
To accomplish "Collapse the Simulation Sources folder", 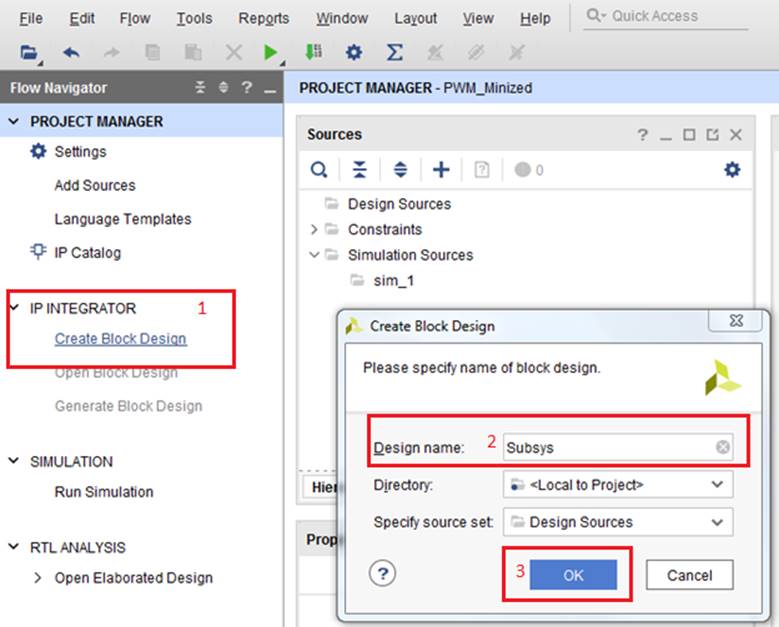I will (314, 255).
